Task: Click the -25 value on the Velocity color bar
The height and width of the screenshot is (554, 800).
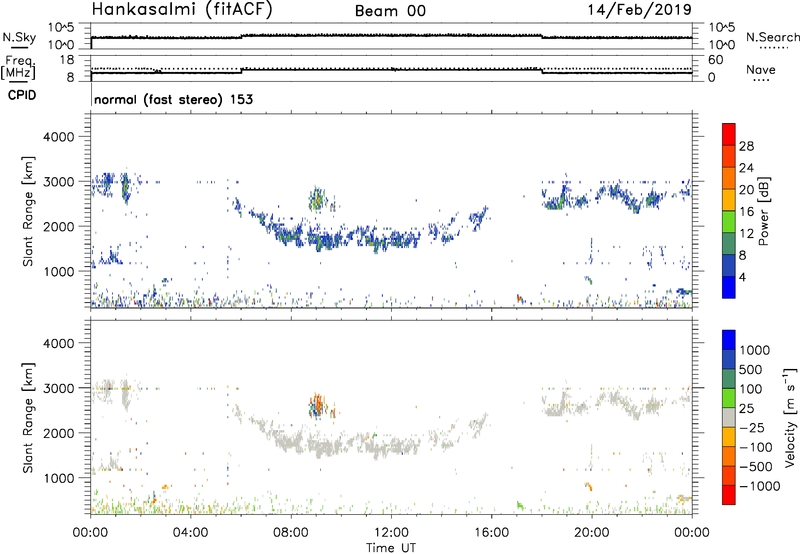Action: click(x=752, y=428)
